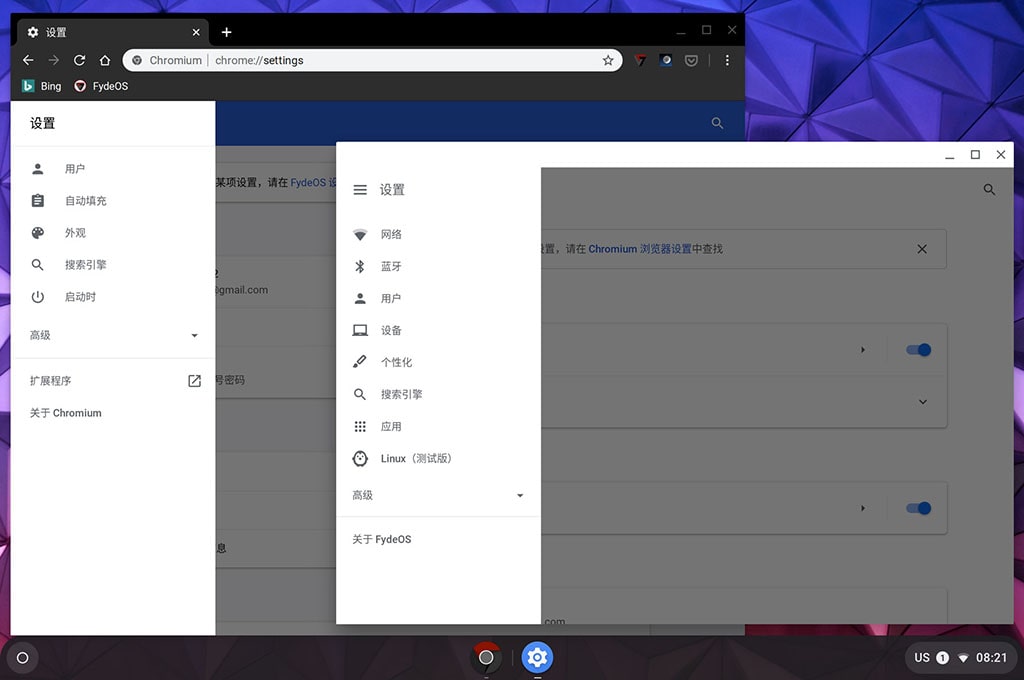Screen dimensions: 1024x680
Task: Open 扩展程序 external link
Action: 194,381
